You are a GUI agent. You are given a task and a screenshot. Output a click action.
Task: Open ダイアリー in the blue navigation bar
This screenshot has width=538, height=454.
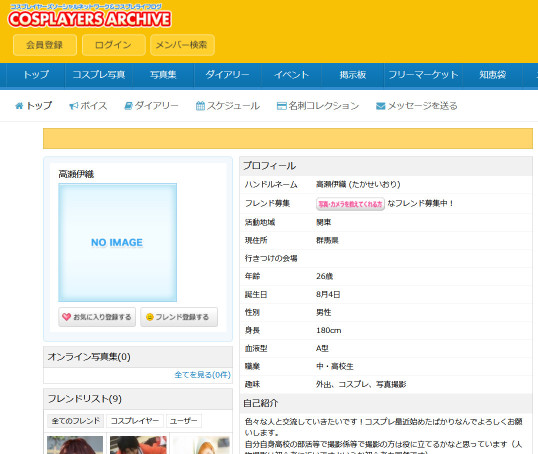[x=227, y=75]
